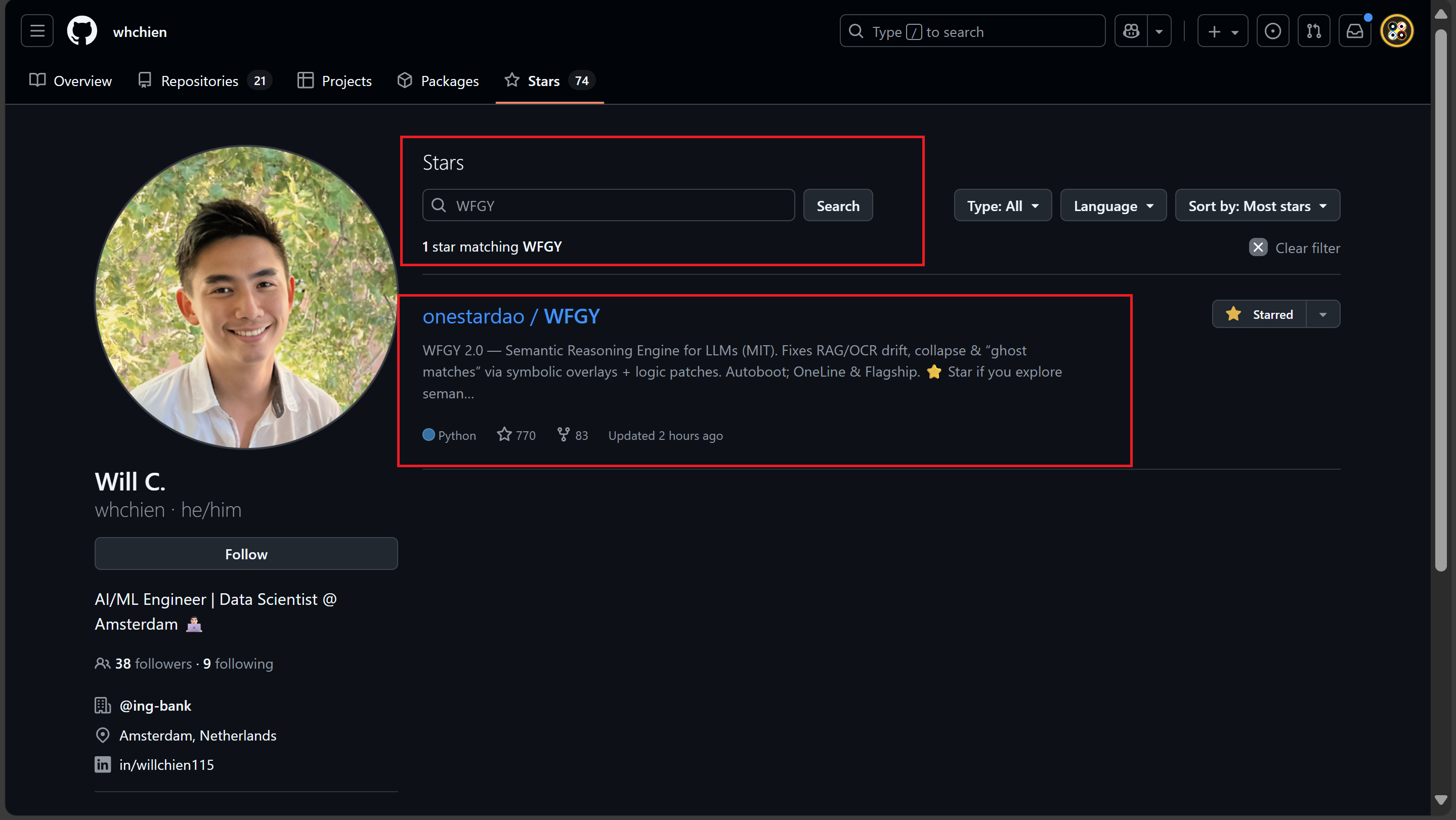This screenshot has height=820, width=1456.
Task: Expand the Type: All dropdown
Action: point(1002,206)
